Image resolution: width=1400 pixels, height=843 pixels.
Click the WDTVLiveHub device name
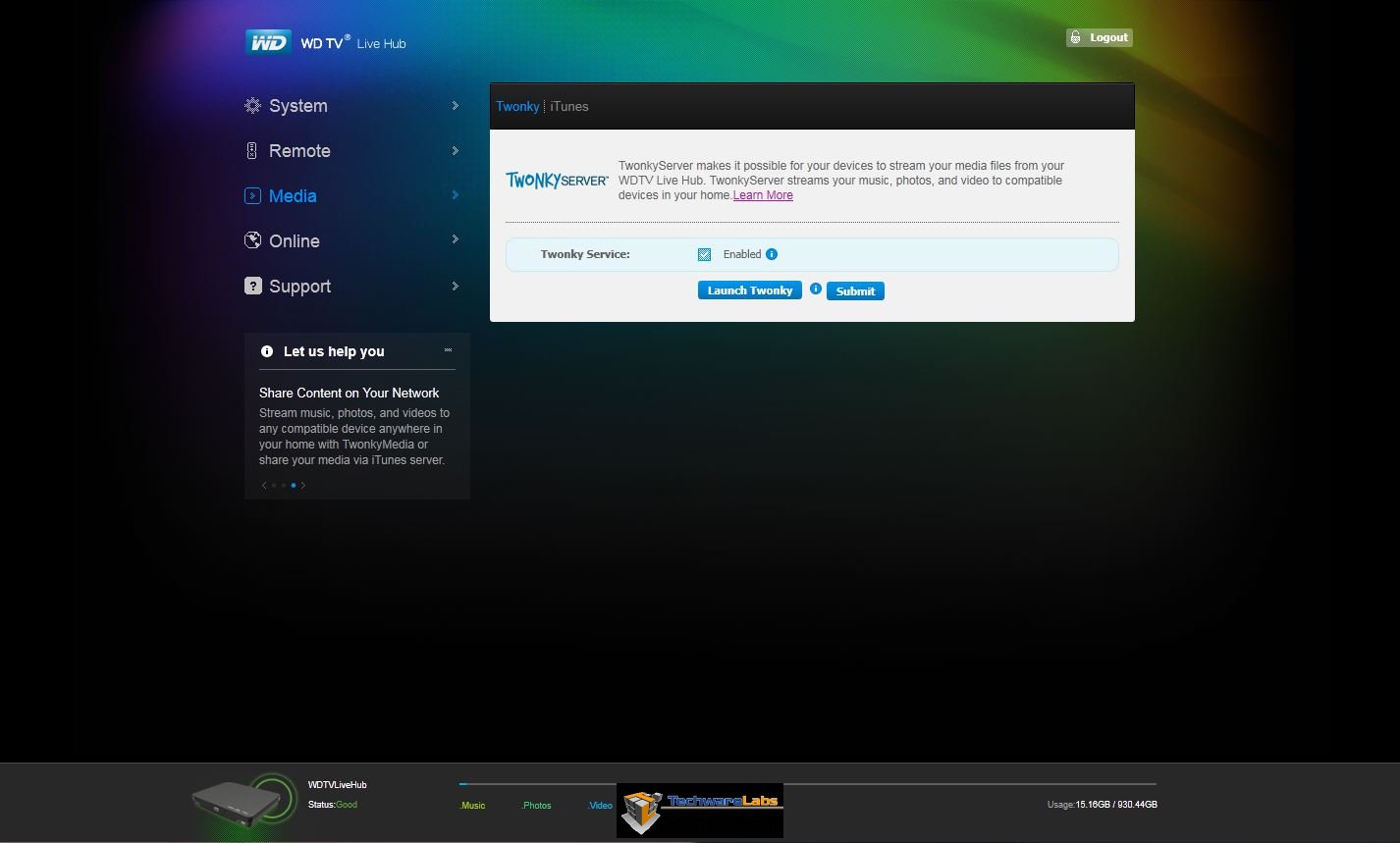click(x=337, y=785)
